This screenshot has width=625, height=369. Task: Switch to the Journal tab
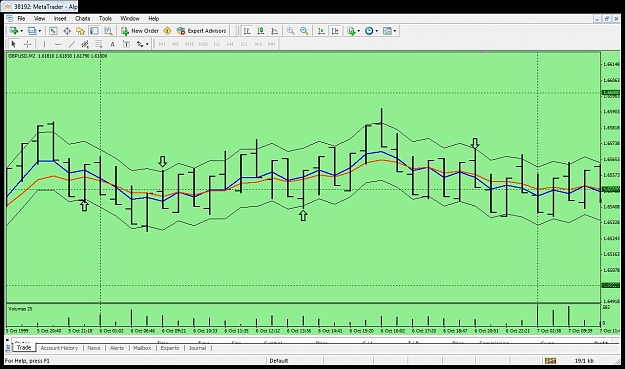[197, 348]
